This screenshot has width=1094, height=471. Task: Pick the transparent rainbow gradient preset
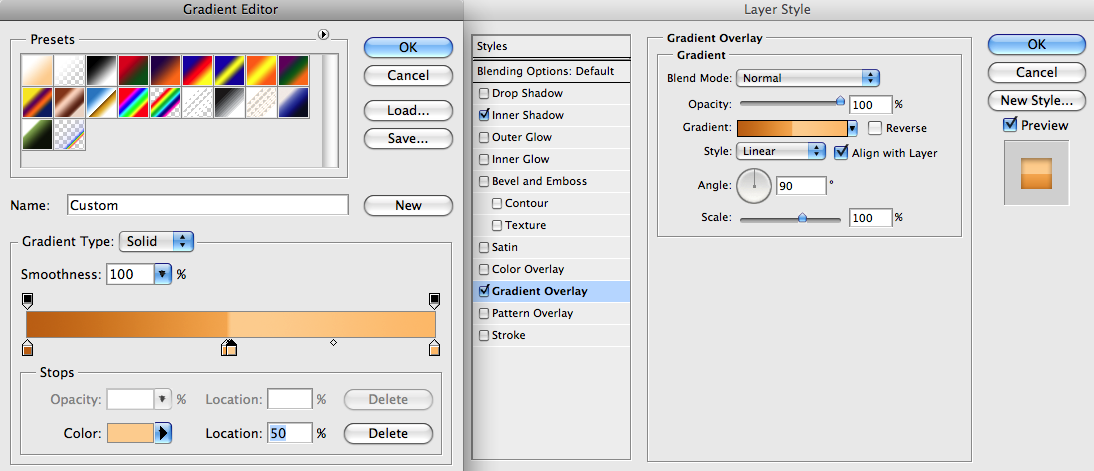[x=166, y=102]
